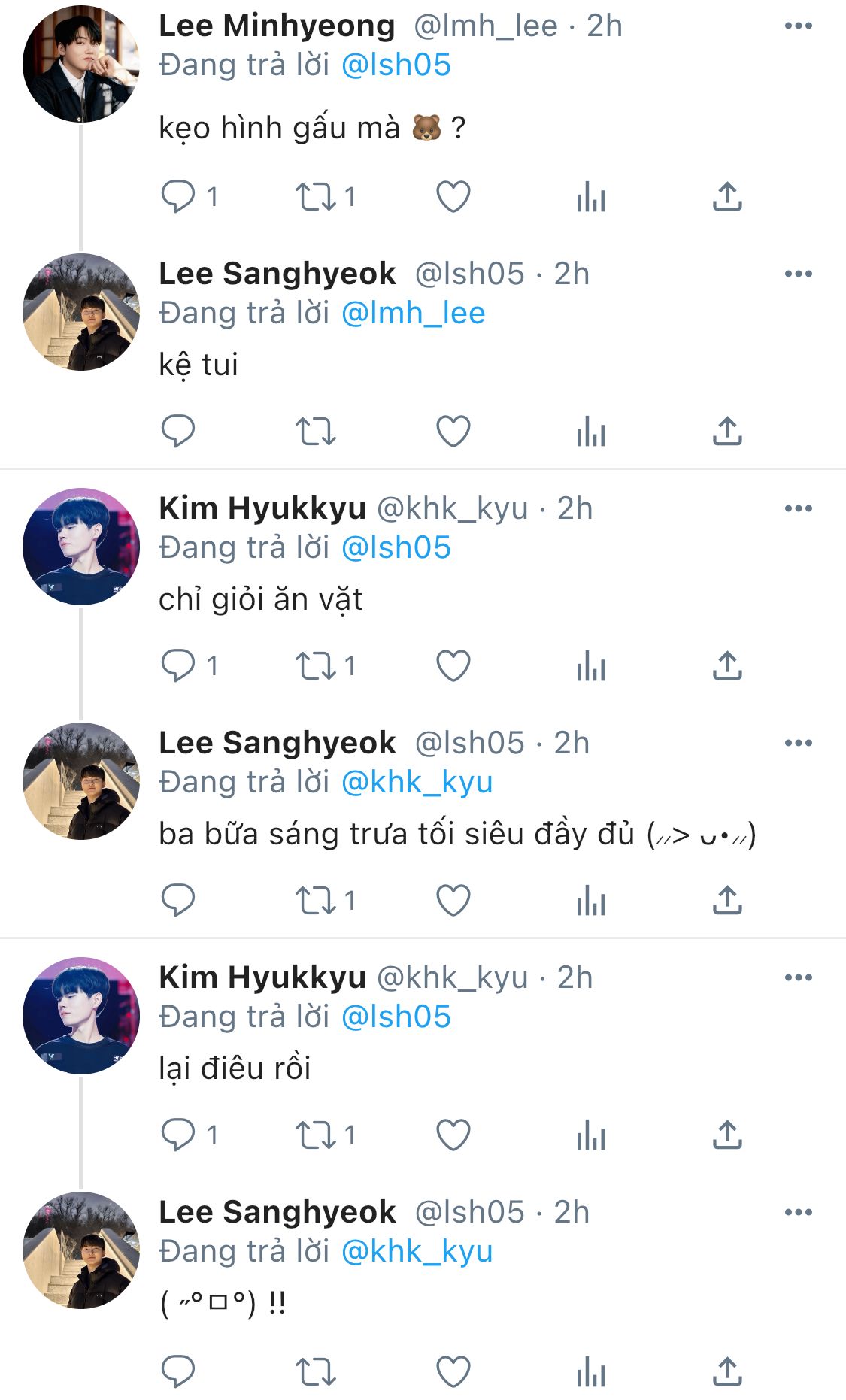Open Lee Minhyeong's profile via display name
Image resolution: width=846 pixels, height=1400 pixels.
point(277,26)
